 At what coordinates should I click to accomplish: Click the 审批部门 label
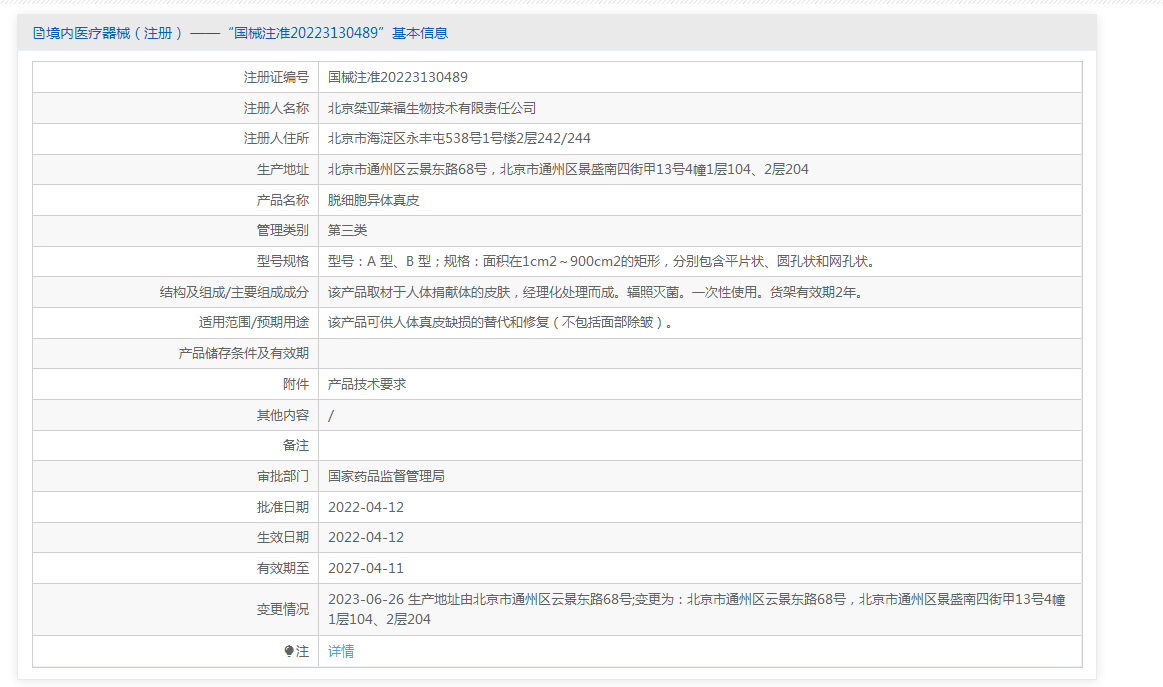coord(283,476)
